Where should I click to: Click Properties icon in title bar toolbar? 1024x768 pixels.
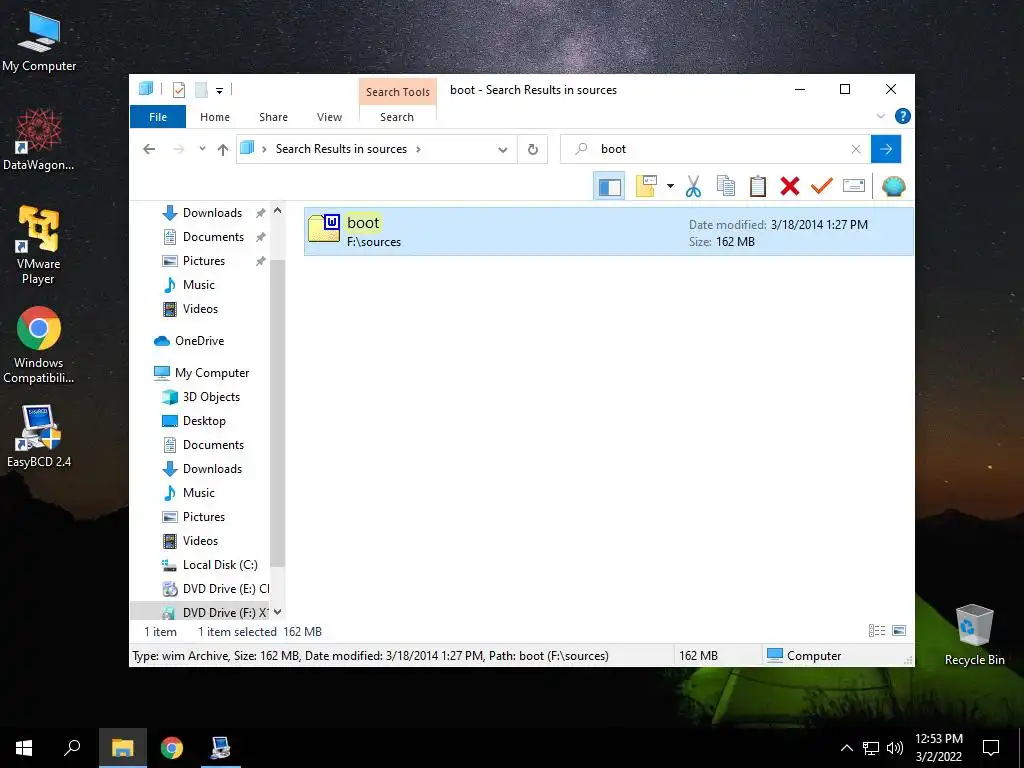(x=178, y=89)
